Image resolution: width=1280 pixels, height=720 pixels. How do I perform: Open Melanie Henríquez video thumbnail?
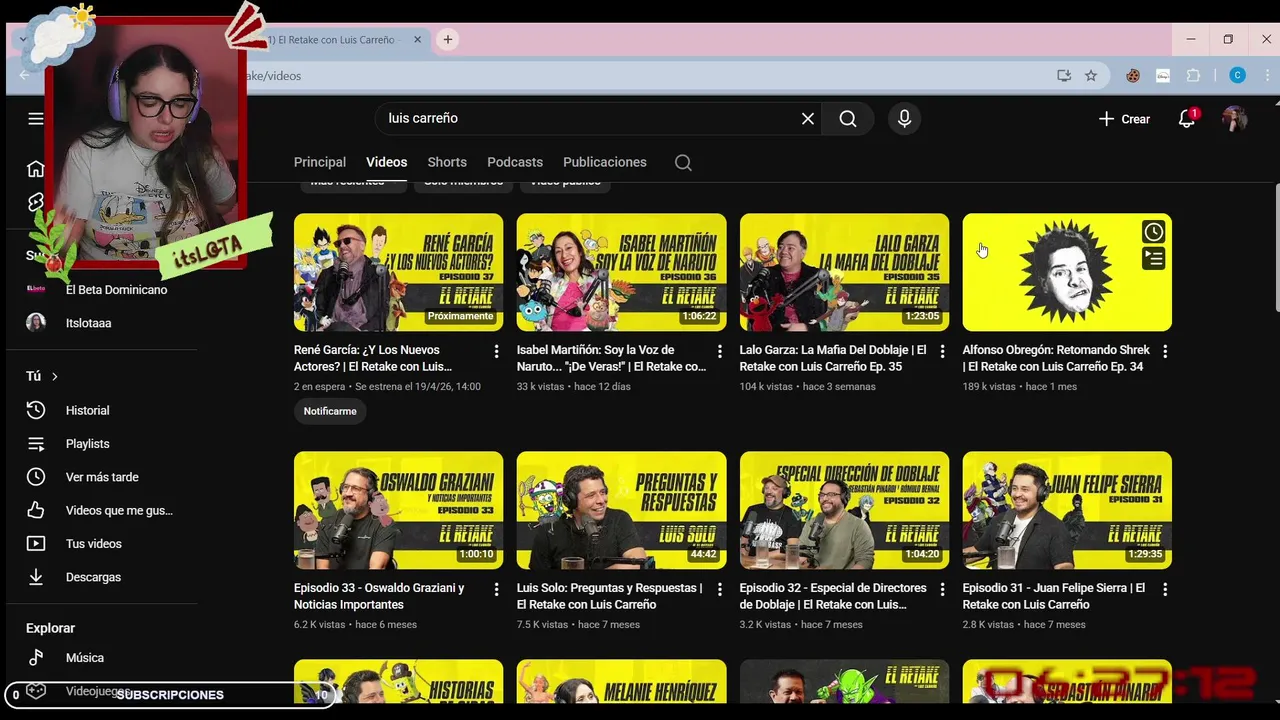(x=622, y=681)
